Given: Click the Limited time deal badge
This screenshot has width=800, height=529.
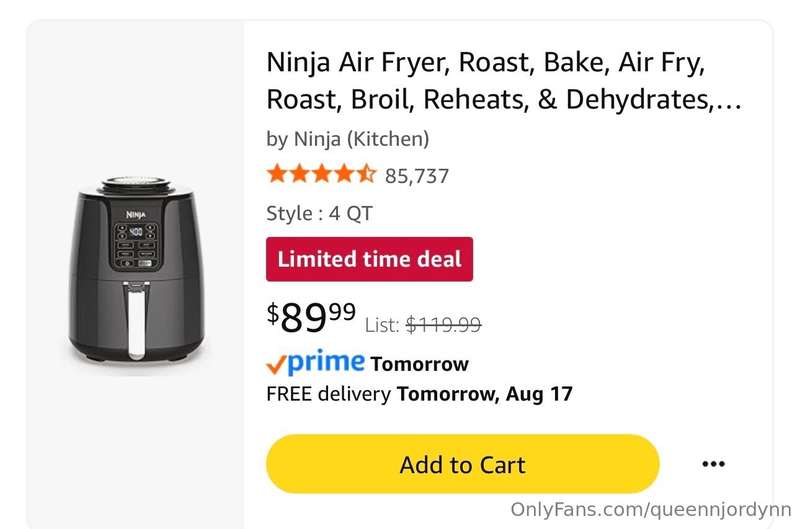Looking at the screenshot, I should 369,259.
